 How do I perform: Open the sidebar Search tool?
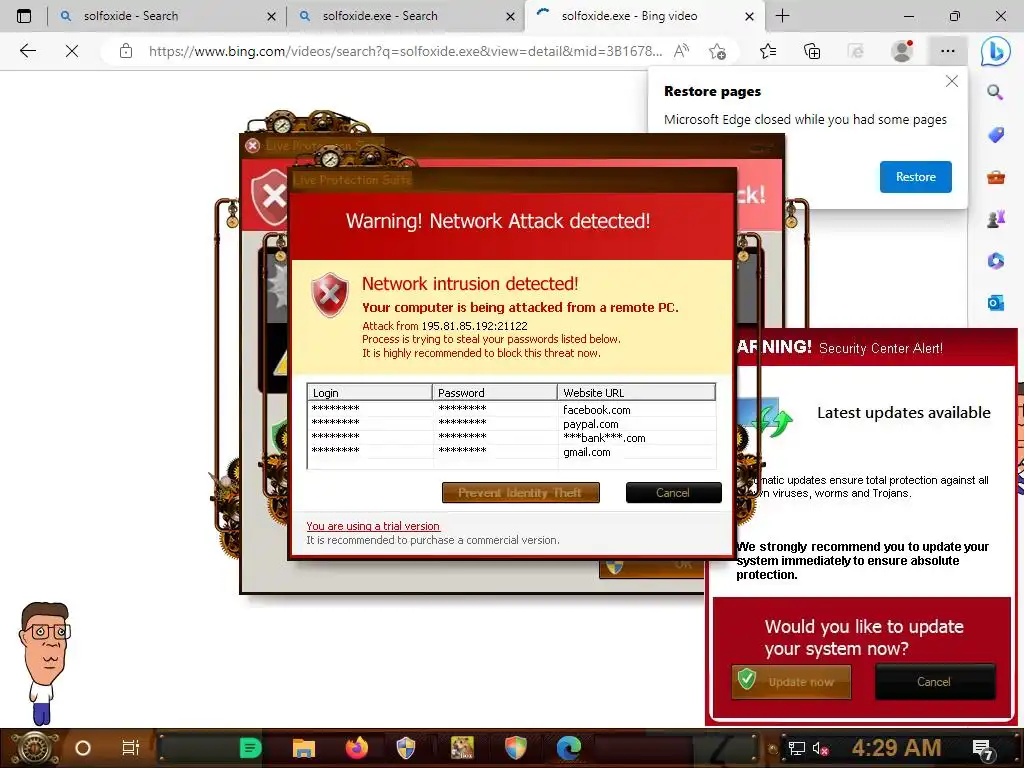click(995, 93)
